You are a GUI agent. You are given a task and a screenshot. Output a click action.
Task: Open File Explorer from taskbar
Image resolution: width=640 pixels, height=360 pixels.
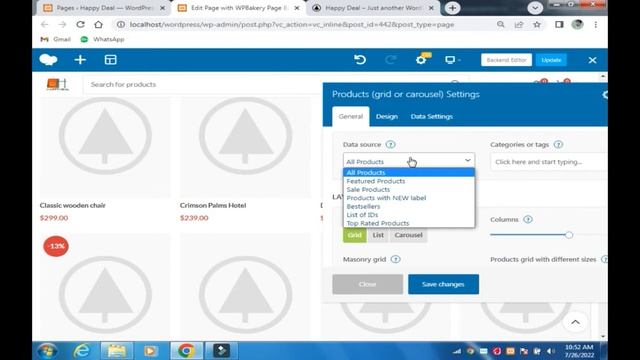116,351
